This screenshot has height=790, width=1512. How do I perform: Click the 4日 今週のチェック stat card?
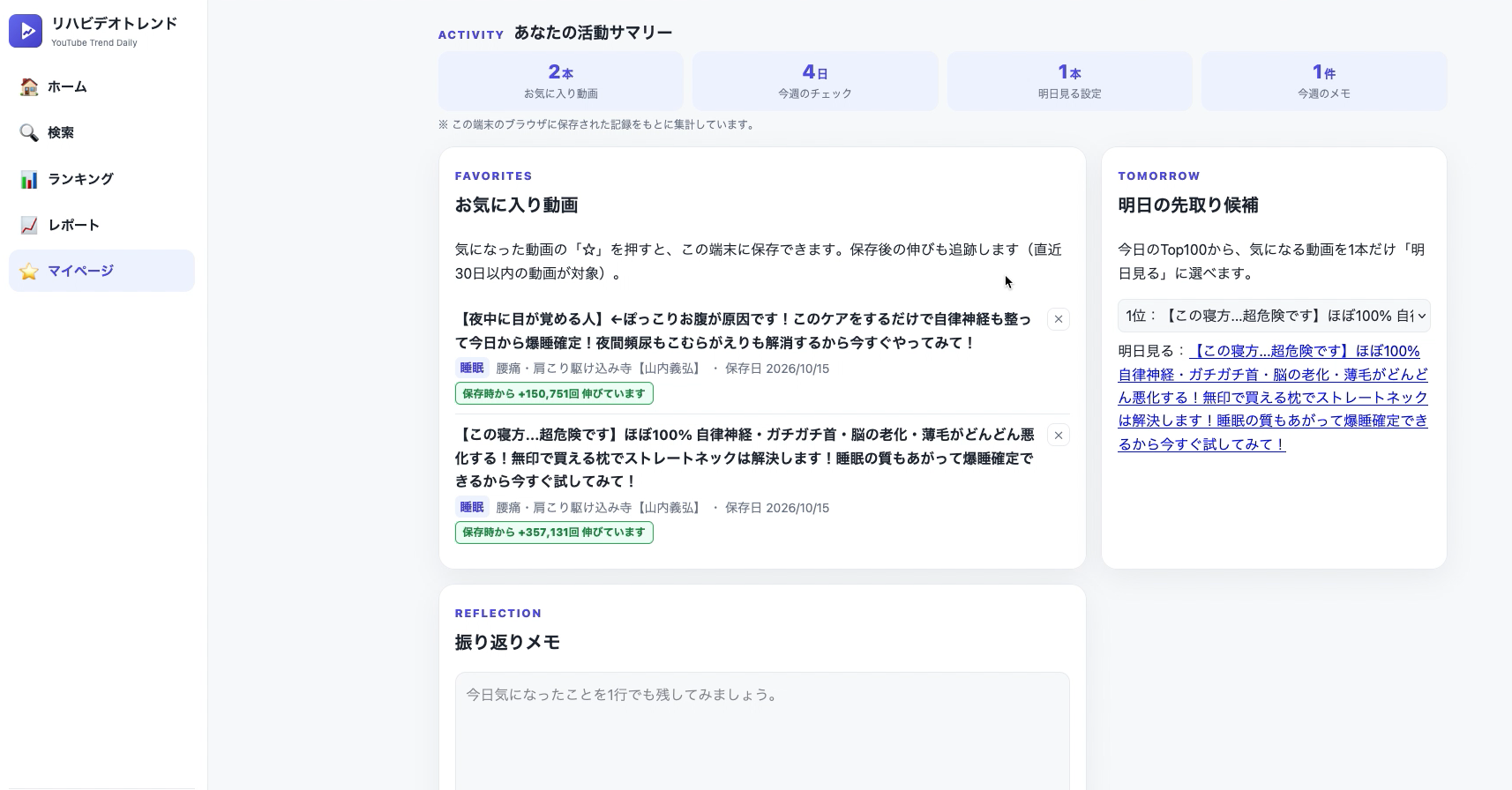coord(815,81)
